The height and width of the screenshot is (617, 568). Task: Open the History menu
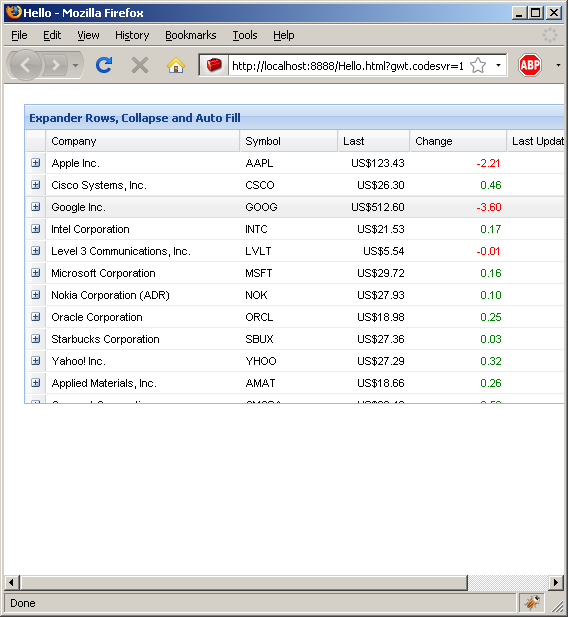pyautogui.click(x=132, y=35)
